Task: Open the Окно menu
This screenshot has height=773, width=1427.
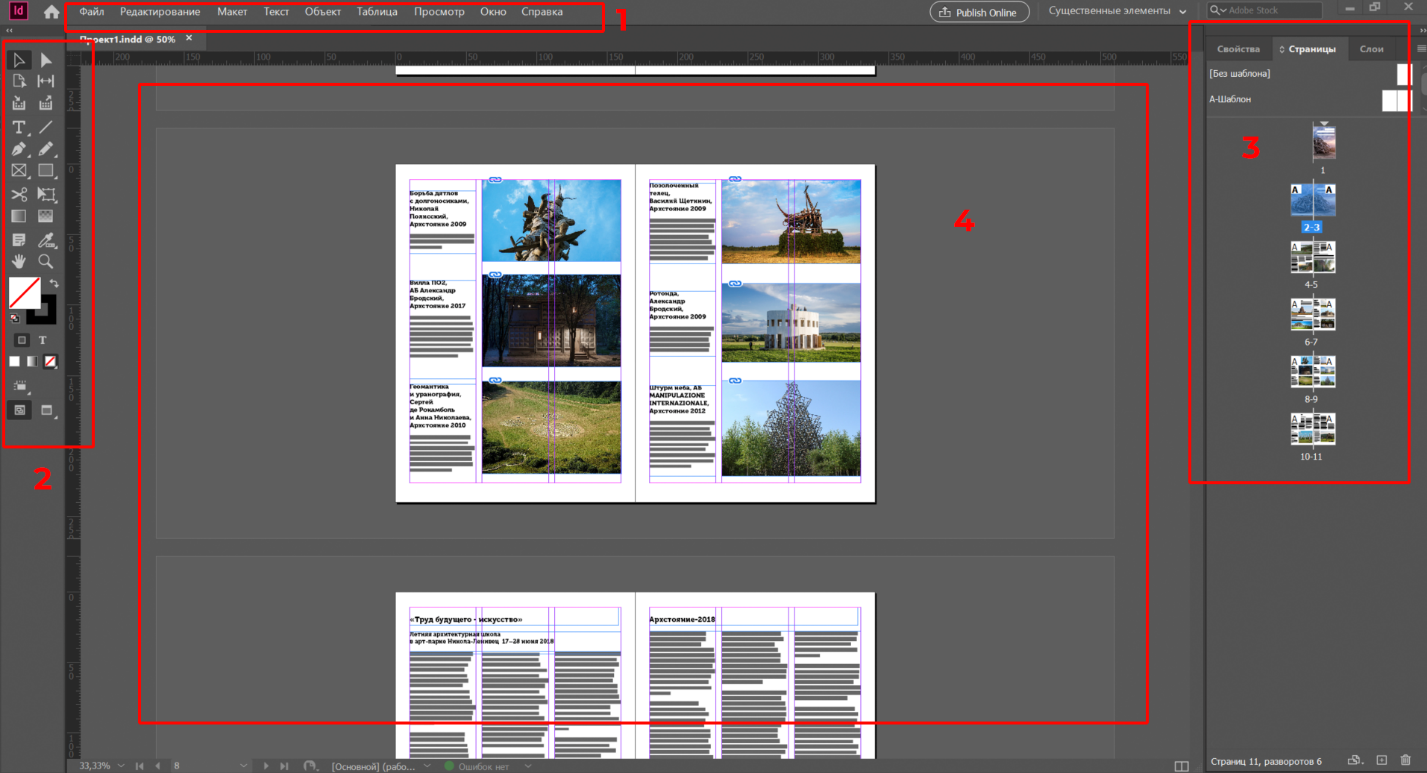Action: click(493, 11)
